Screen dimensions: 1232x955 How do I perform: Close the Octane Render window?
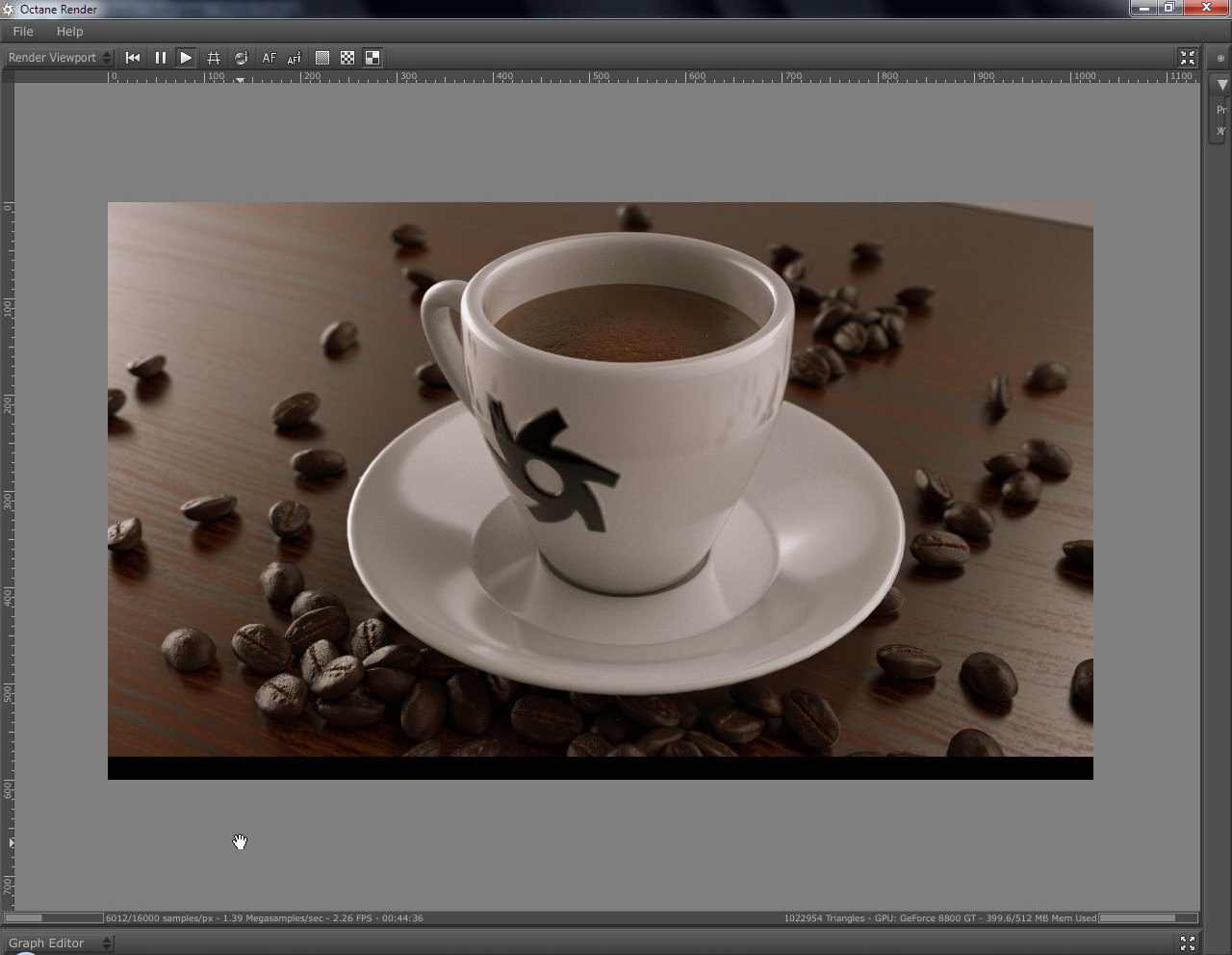1206,8
